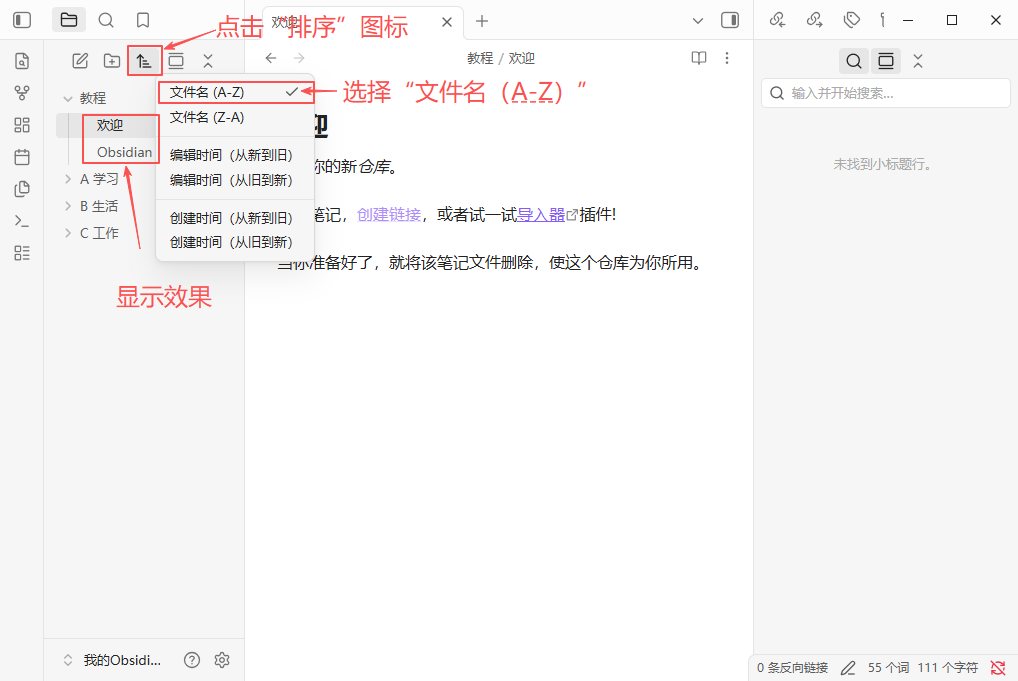Open more options three-dot menu

[727, 58]
